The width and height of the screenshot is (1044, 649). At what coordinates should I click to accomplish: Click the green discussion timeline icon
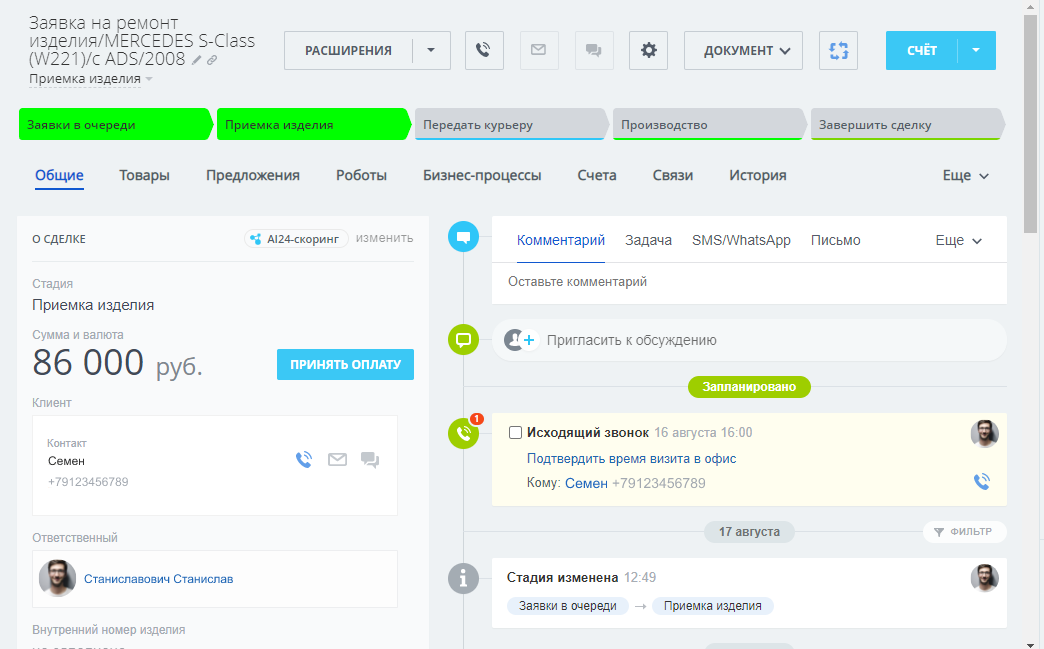click(x=463, y=339)
